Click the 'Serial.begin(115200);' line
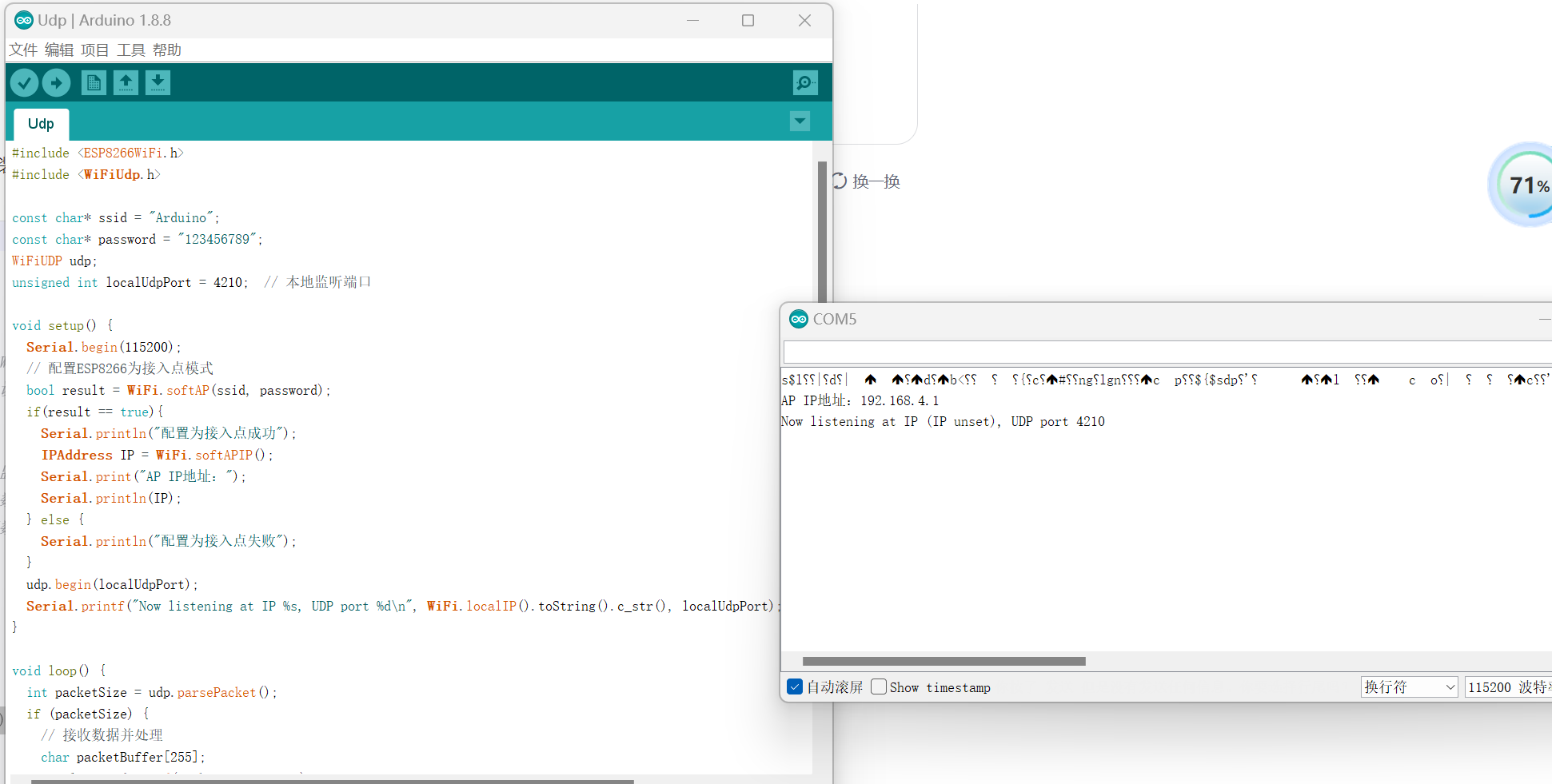The height and width of the screenshot is (784, 1552). [x=104, y=347]
